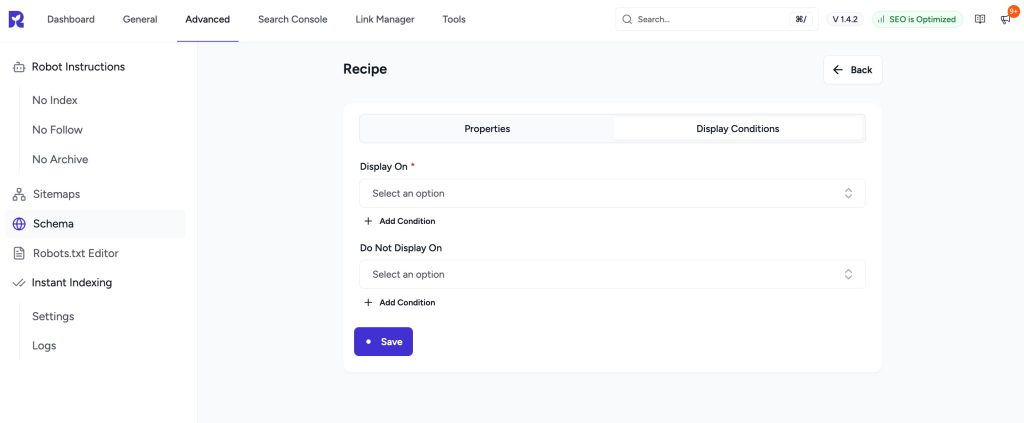Screen dimensions: 1024x423
Task: Go back using the Back button
Action: click(x=852, y=70)
